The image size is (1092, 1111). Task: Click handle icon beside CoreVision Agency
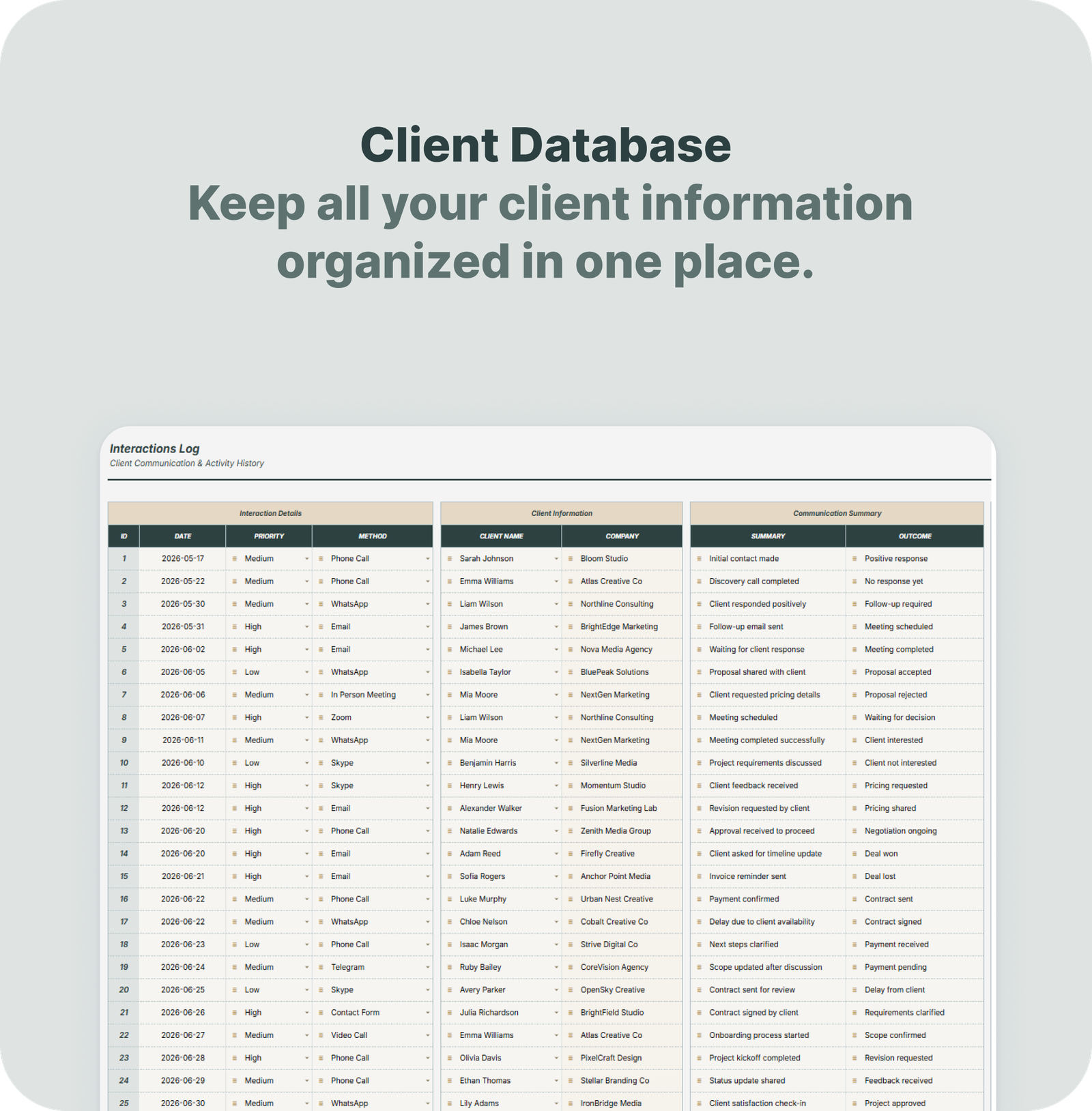[571, 967]
